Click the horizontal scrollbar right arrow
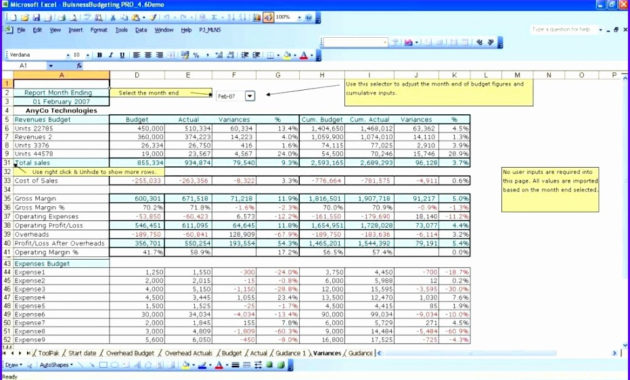 [x=614, y=353]
